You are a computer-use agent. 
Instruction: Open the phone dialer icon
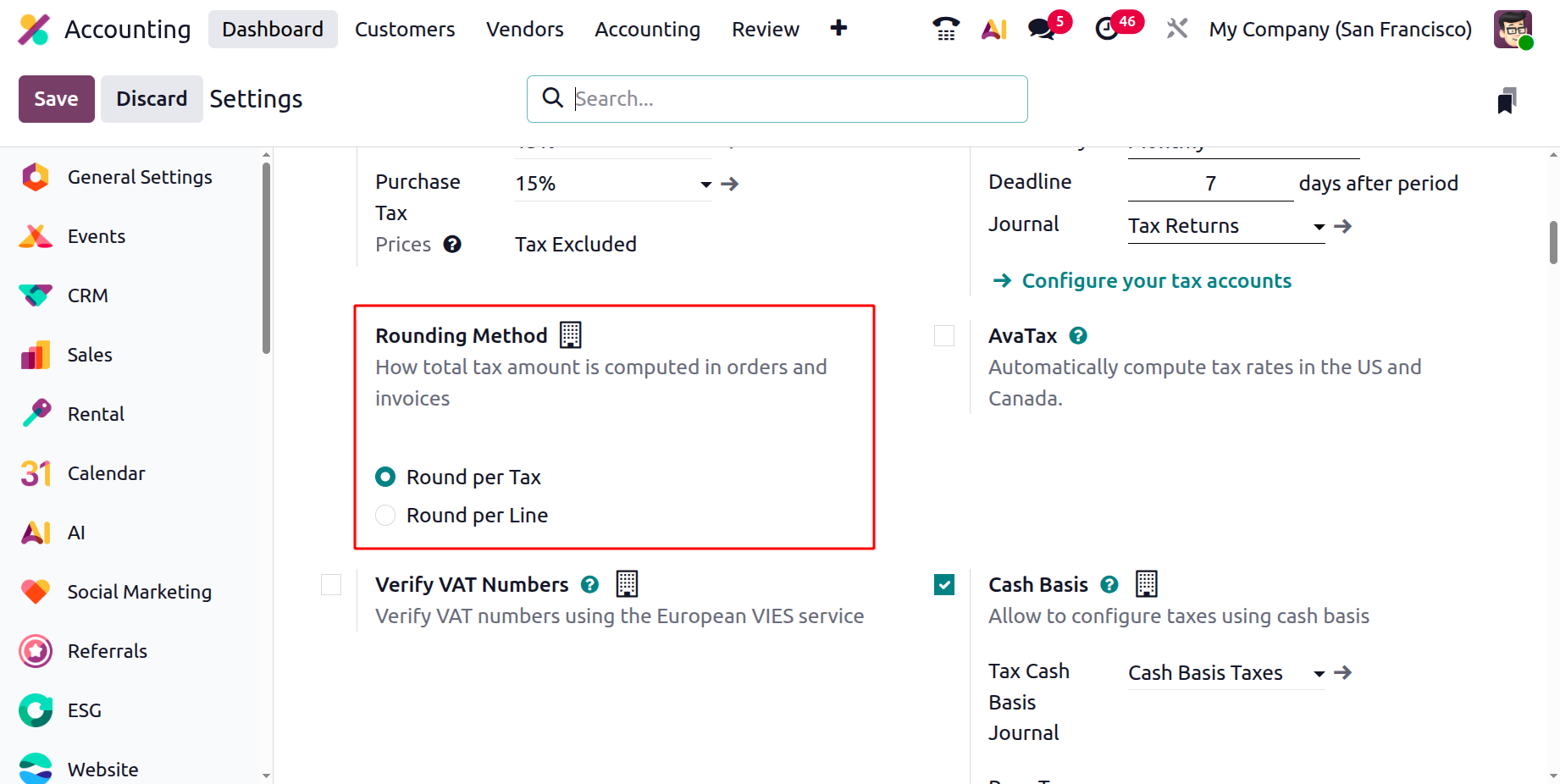coord(945,30)
